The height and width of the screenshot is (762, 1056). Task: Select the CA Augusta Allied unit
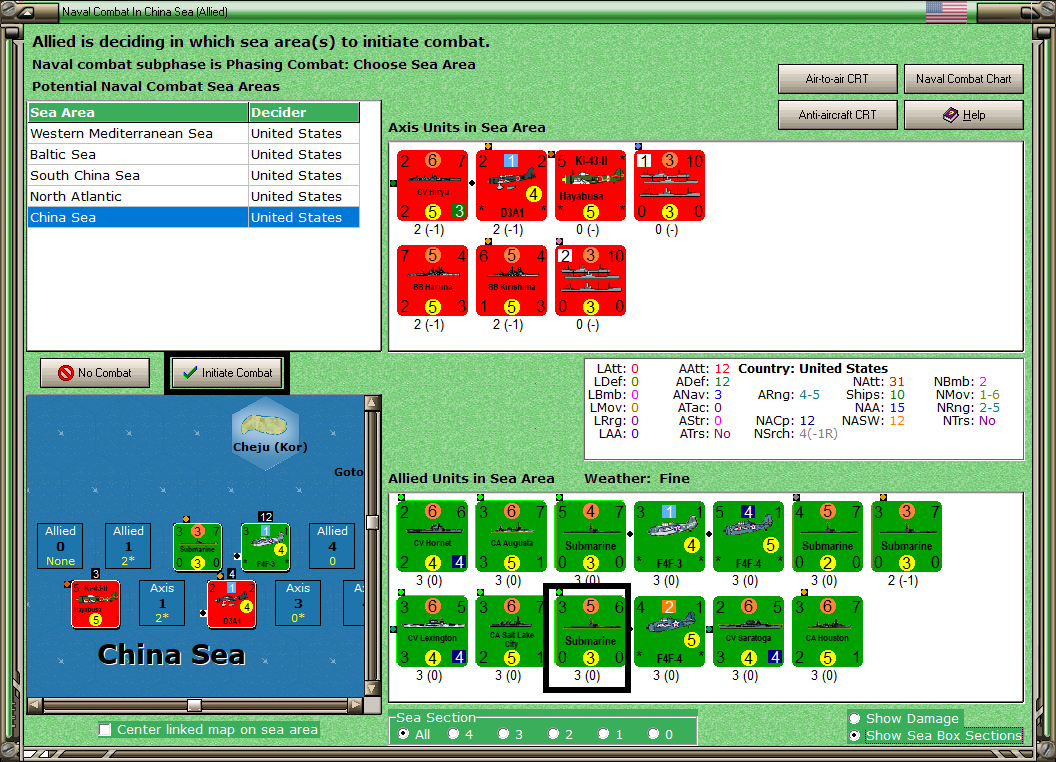pos(511,536)
